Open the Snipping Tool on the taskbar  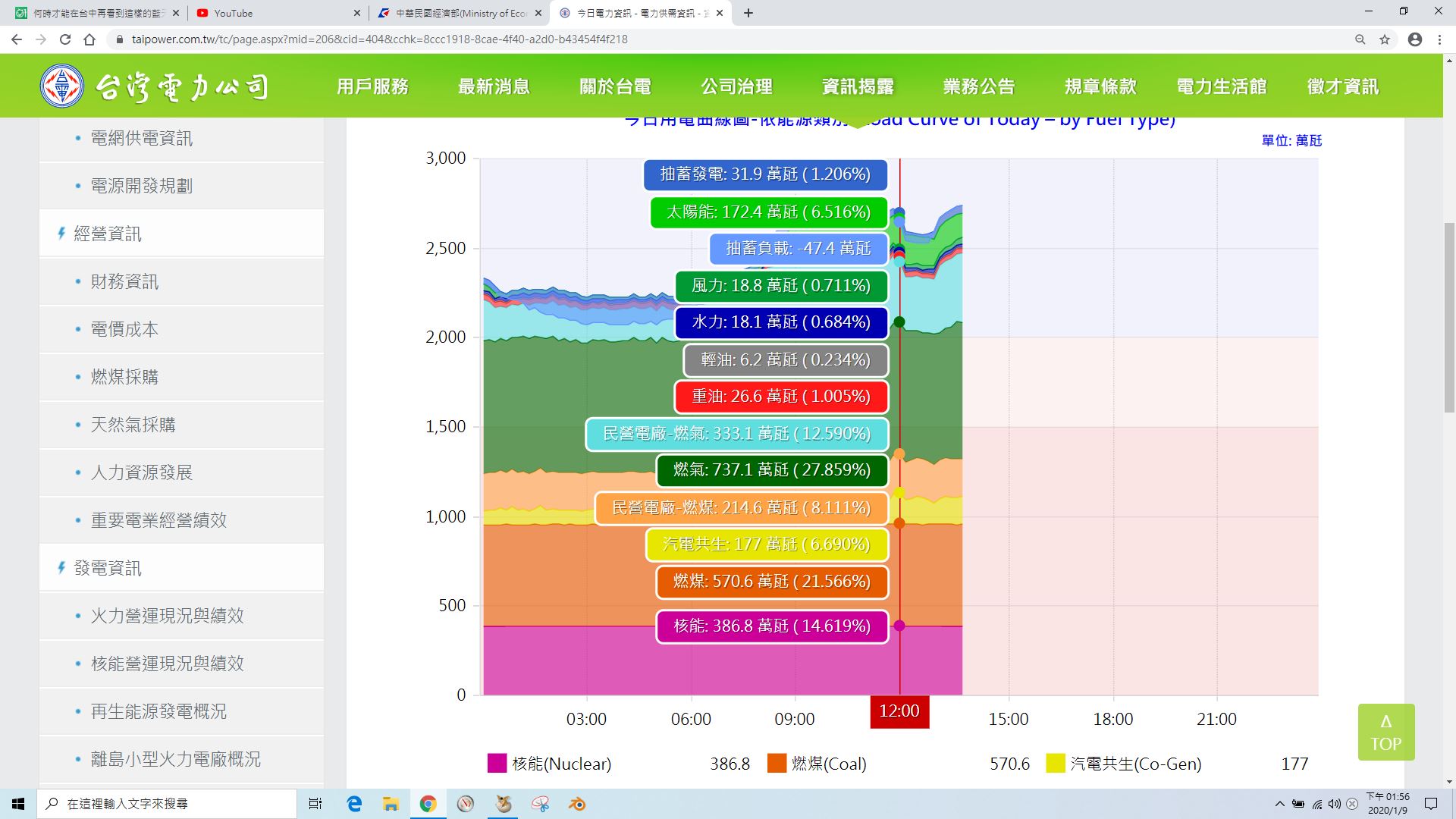click(x=540, y=804)
